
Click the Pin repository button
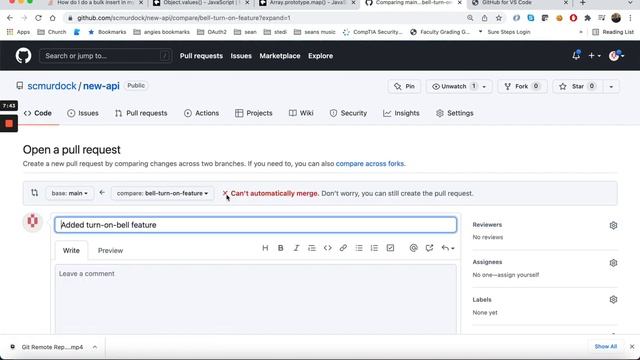(404, 87)
